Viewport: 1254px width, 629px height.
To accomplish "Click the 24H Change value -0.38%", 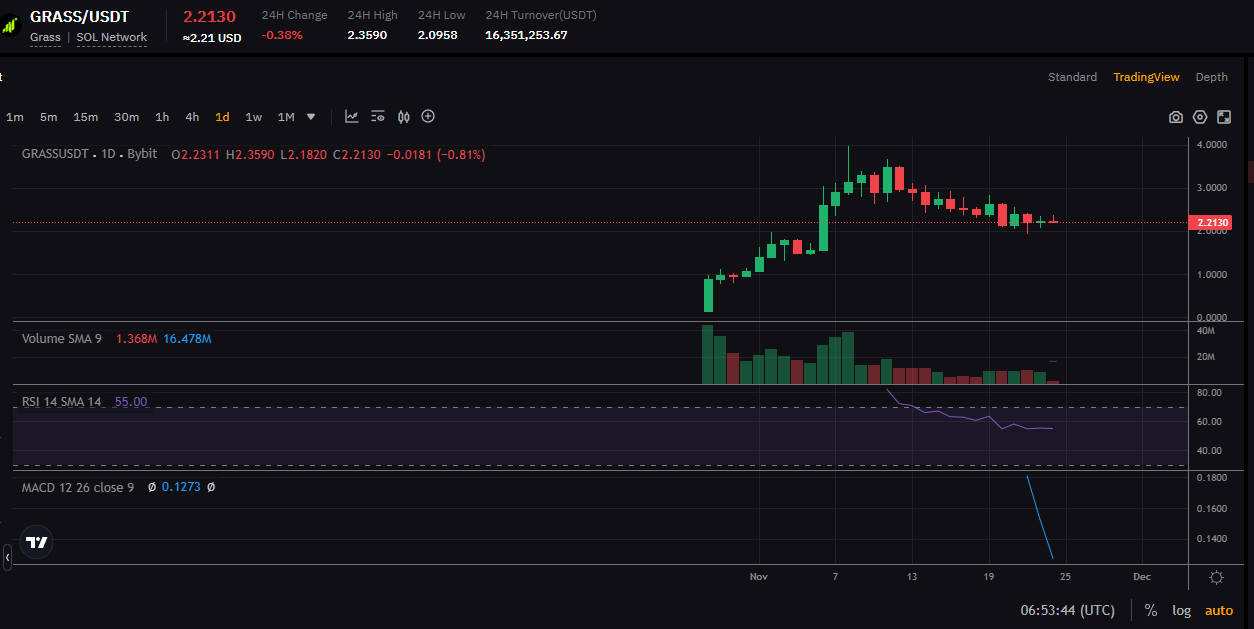I will (x=282, y=35).
